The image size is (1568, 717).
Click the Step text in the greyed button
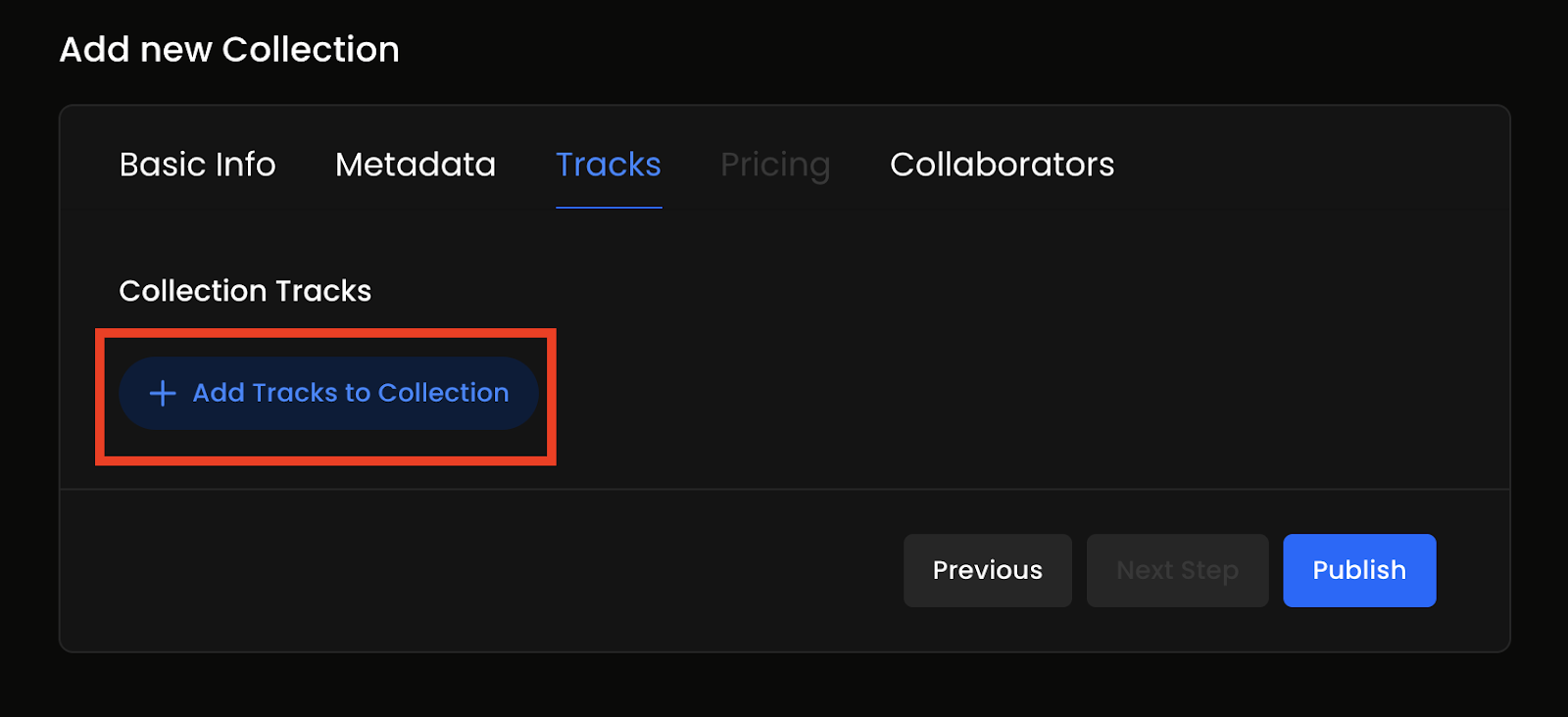tap(1209, 570)
